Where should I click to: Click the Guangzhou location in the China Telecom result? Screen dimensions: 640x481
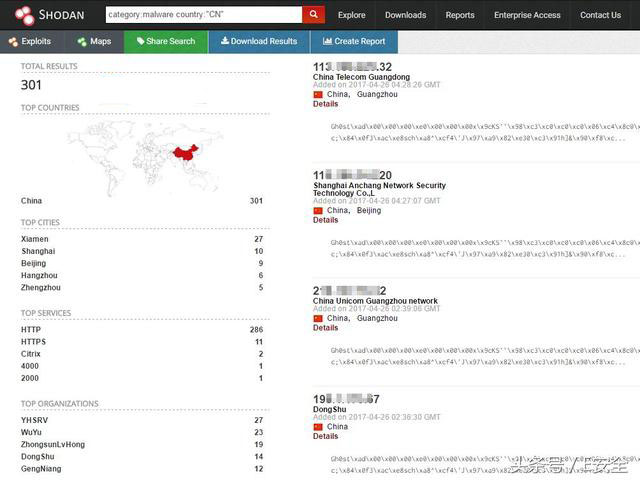pos(377,95)
